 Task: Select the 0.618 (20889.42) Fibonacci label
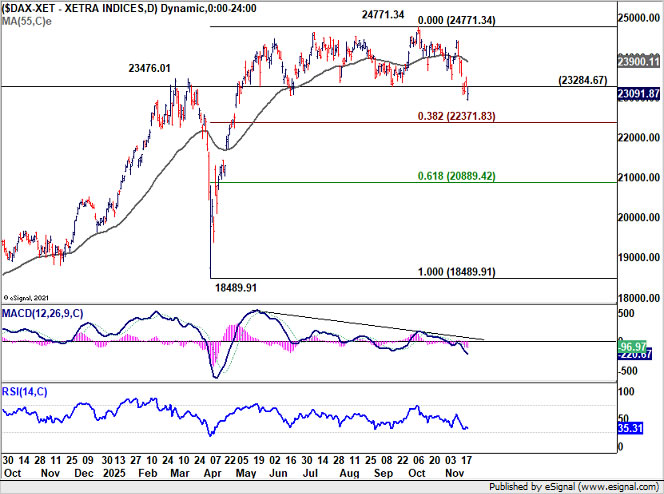coord(456,176)
